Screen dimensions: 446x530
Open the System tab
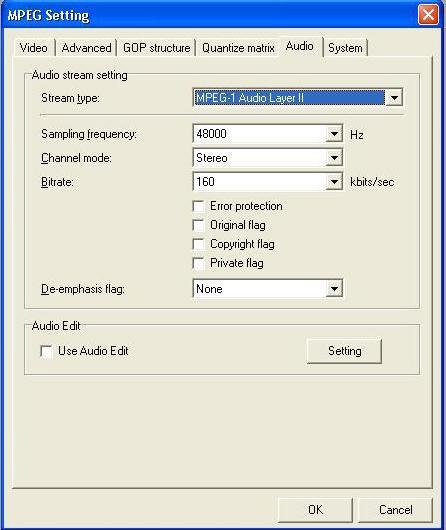click(345, 48)
